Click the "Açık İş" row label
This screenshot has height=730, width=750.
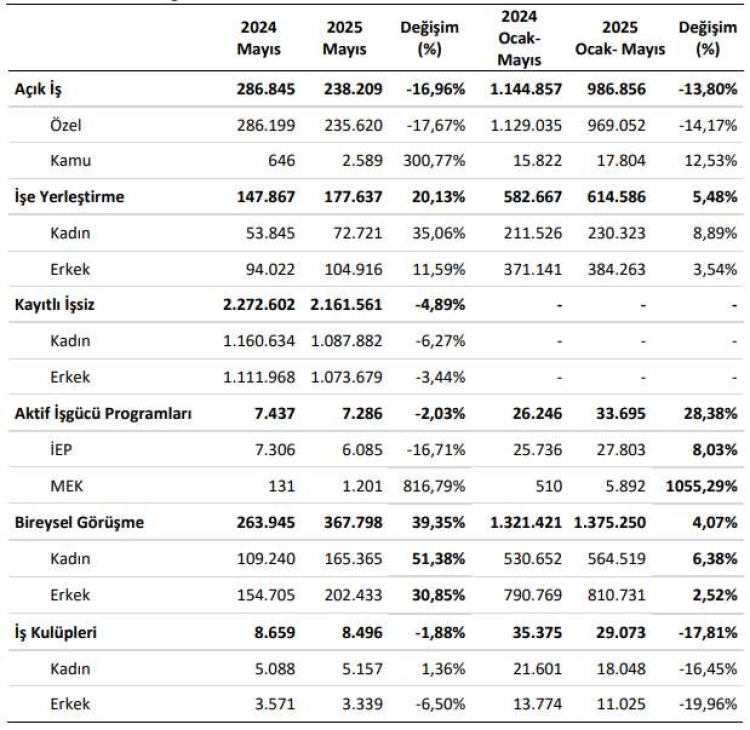point(40,89)
